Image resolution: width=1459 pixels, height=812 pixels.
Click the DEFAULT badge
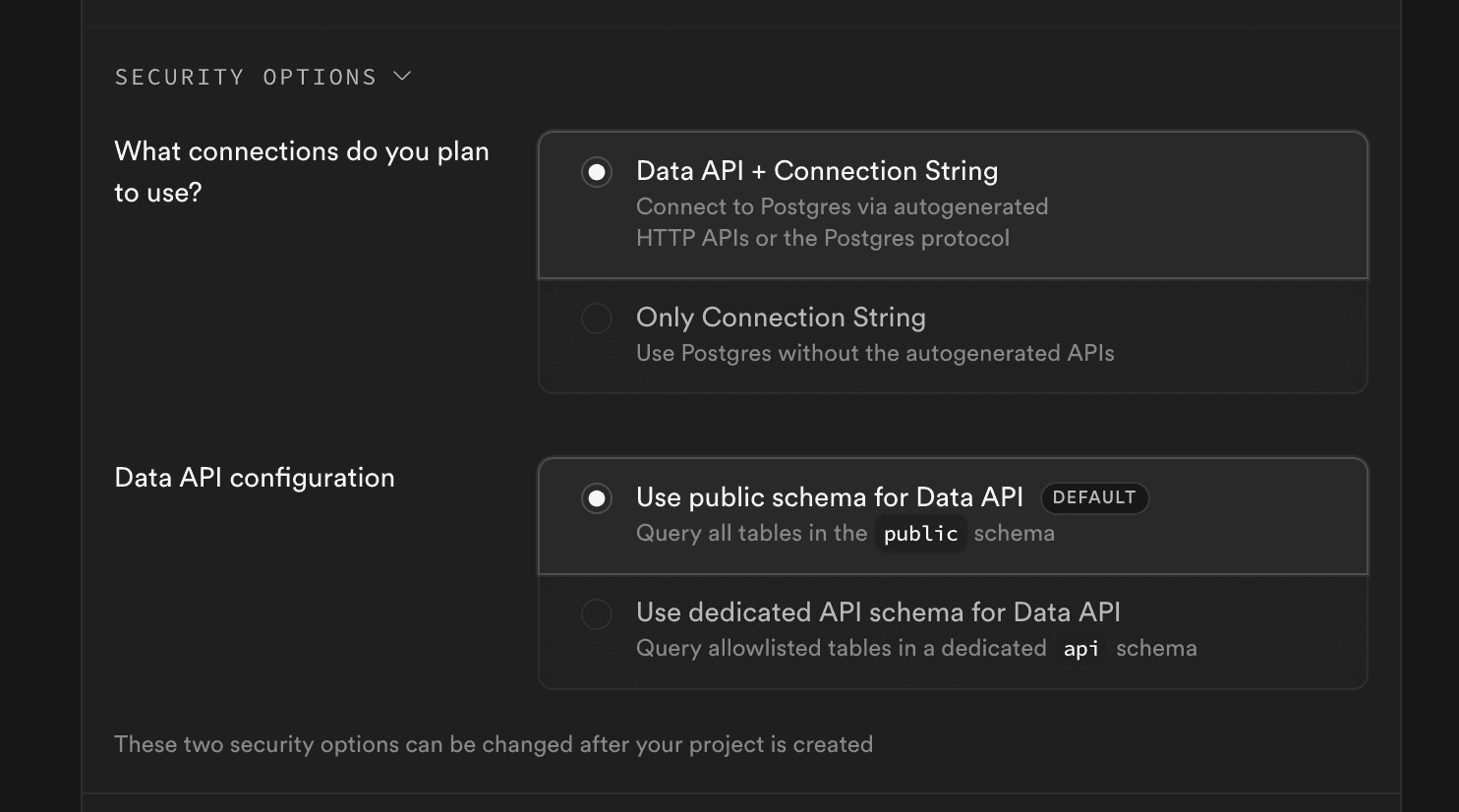coord(1094,497)
